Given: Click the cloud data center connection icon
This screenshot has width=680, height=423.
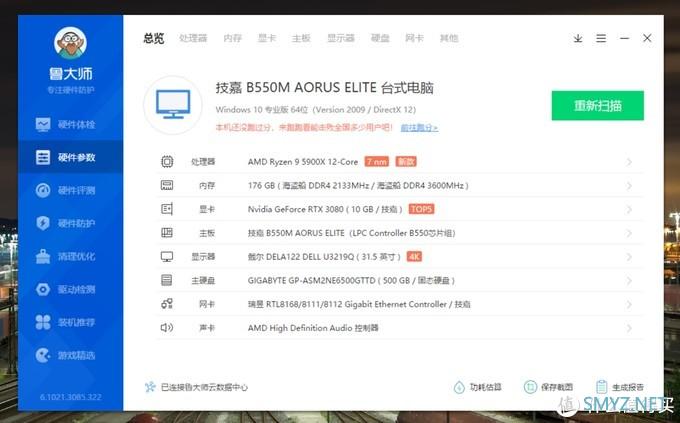Looking at the screenshot, I should pyautogui.click(x=150, y=387).
